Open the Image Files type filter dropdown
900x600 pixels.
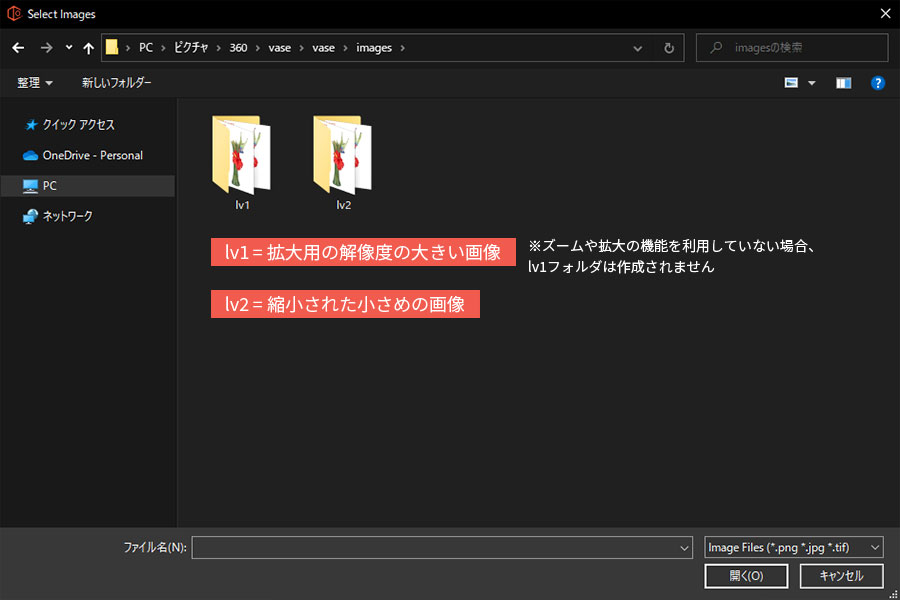click(x=793, y=547)
